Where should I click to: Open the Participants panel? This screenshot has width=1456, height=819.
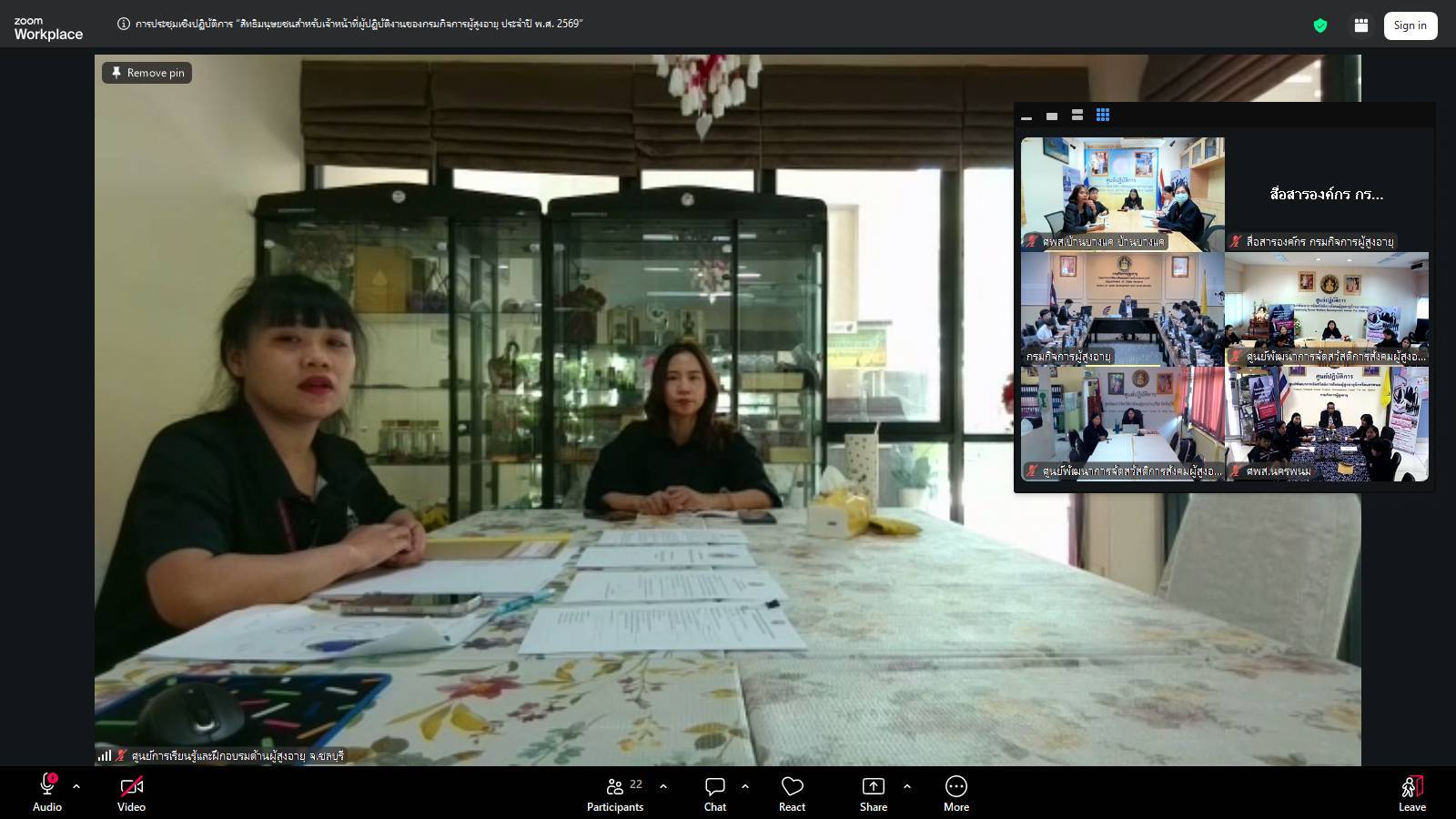[x=615, y=792]
